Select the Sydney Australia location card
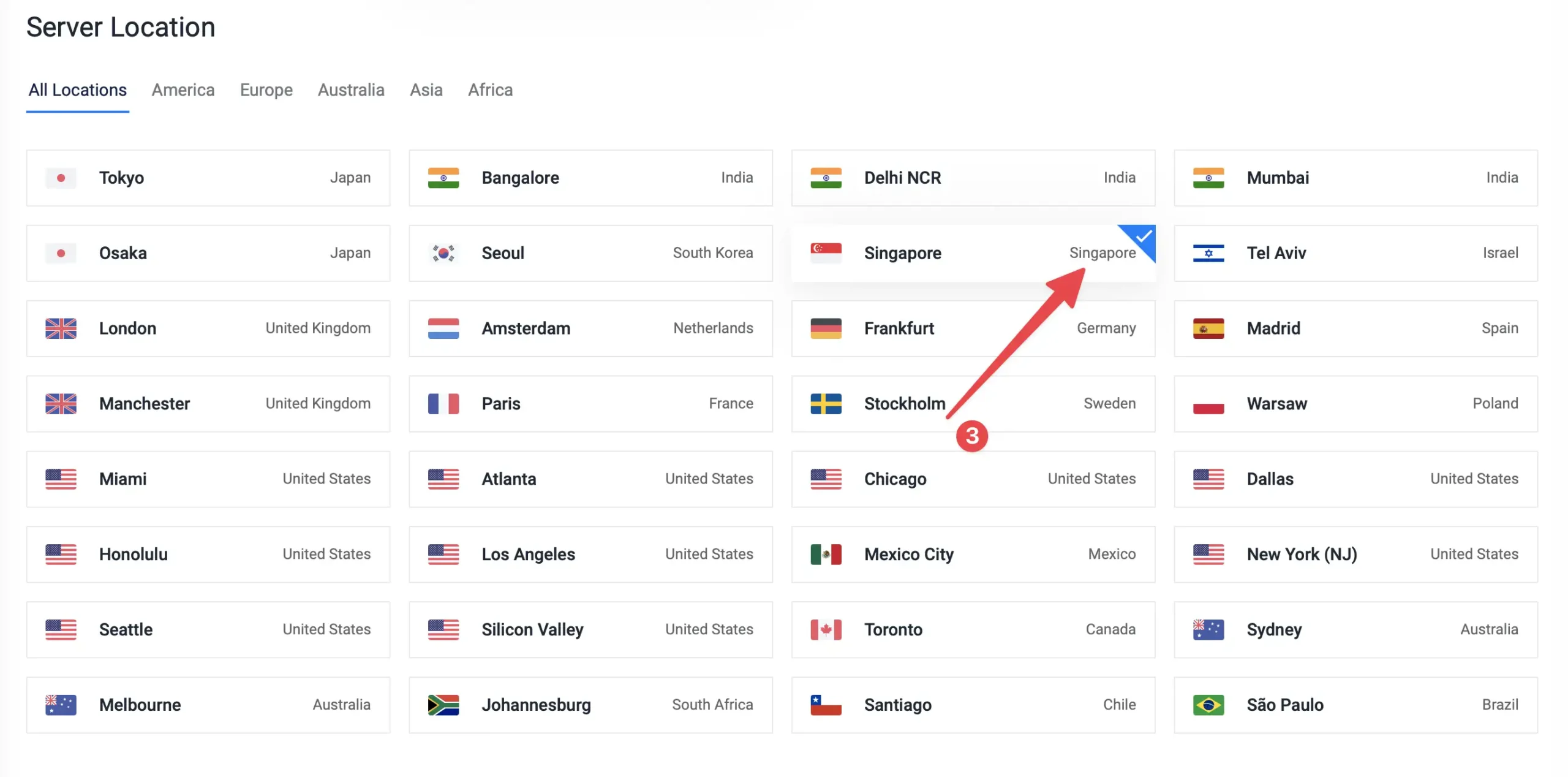The width and height of the screenshot is (1568, 777). (1355, 629)
